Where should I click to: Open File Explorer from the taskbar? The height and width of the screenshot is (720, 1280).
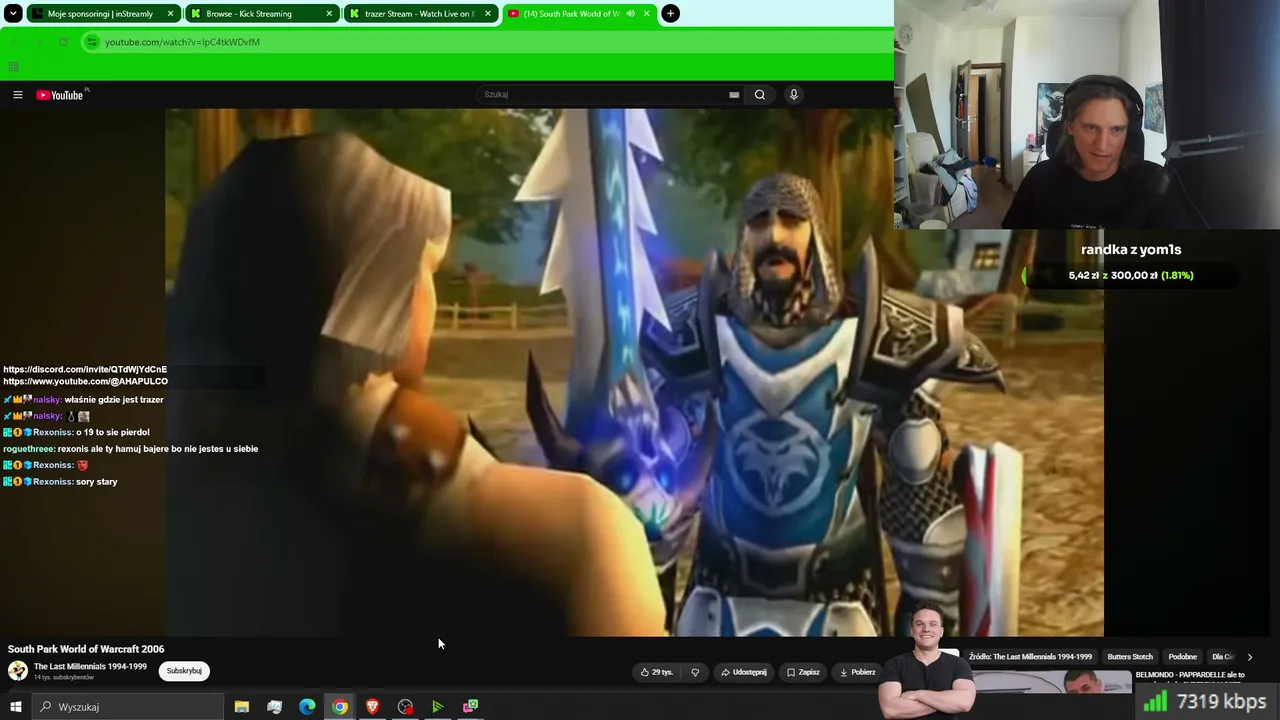click(242, 707)
